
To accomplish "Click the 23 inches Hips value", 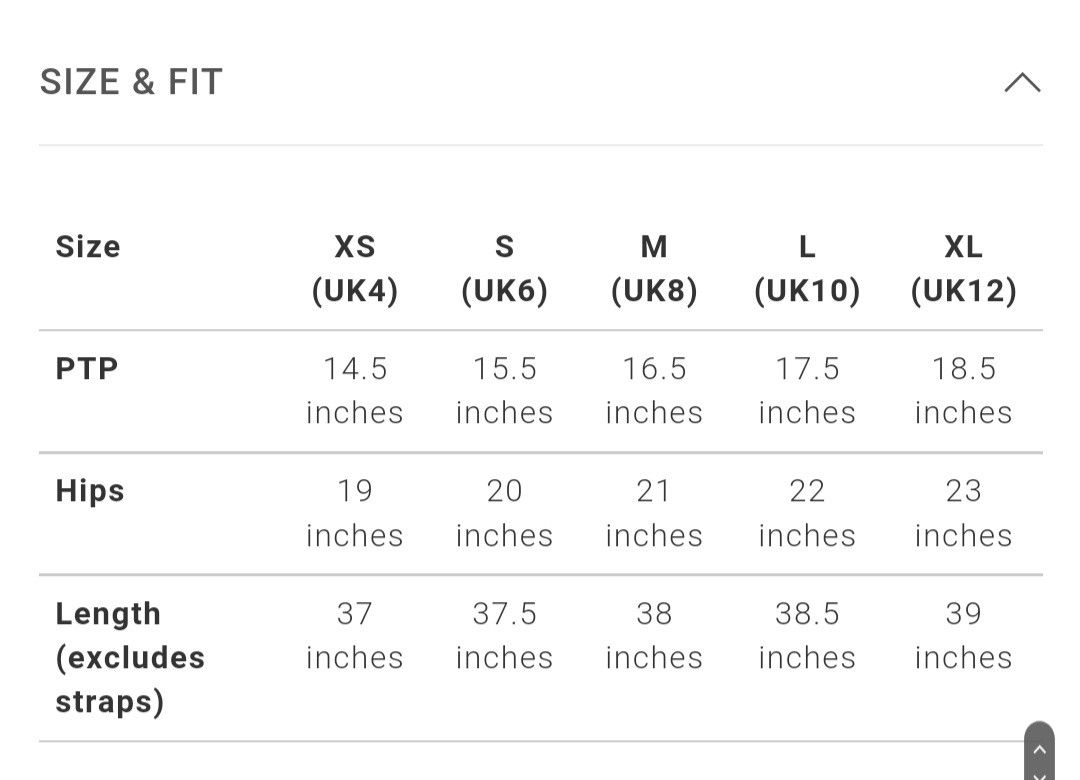I will click(x=964, y=512).
